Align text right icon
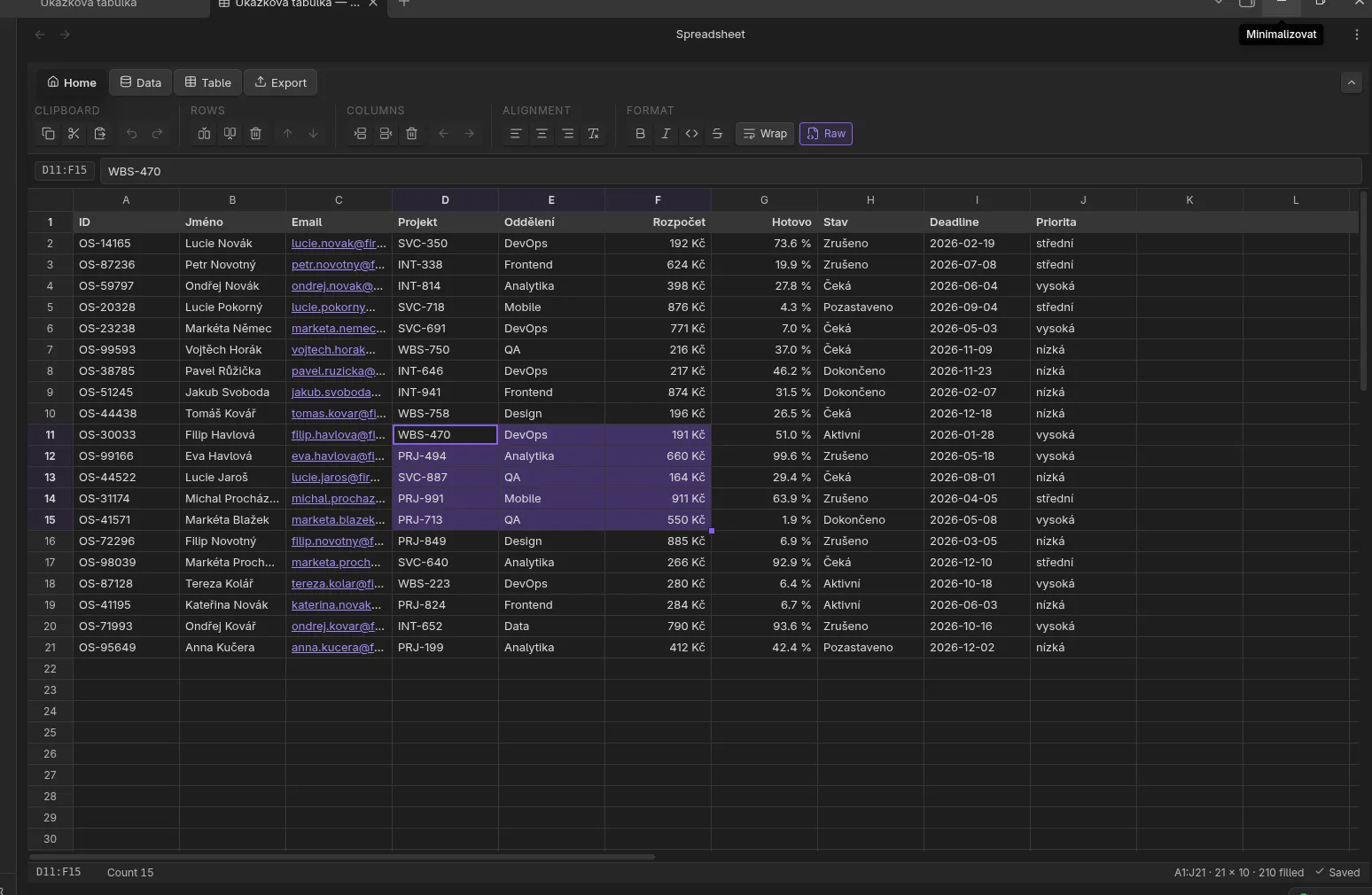Screen dimensions: 1372x895 click(567, 134)
